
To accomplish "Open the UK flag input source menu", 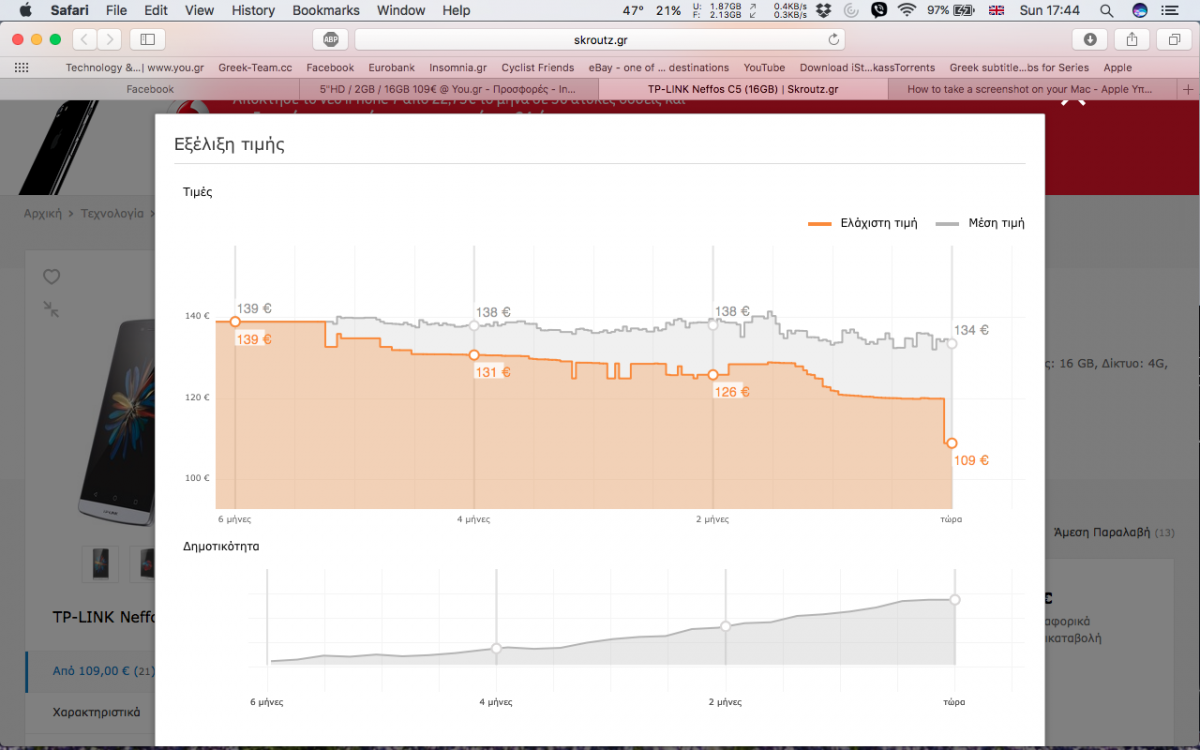I will point(996,10).
